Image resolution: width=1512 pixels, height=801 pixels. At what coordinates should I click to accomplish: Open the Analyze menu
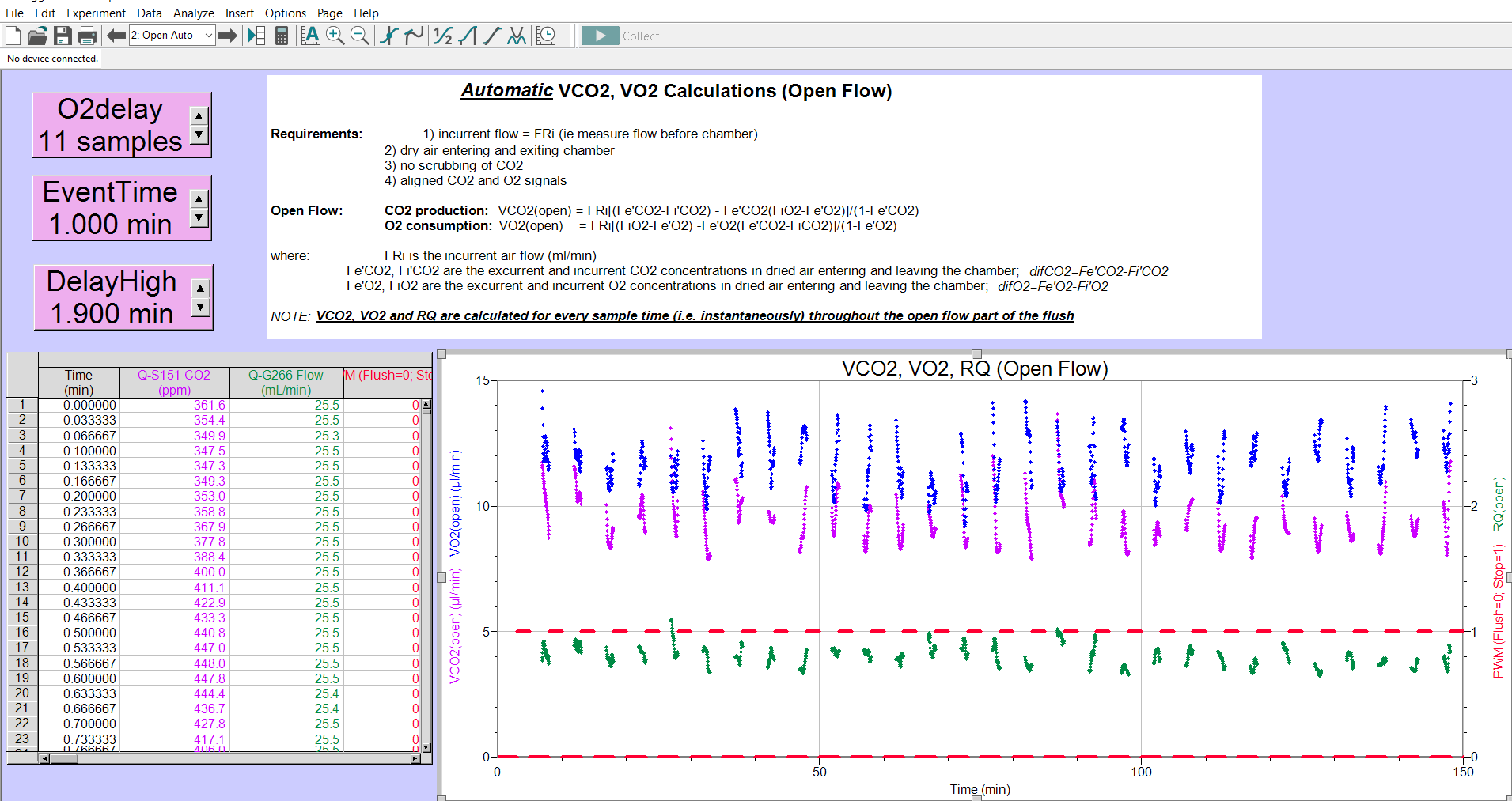click(x=193, y=13)
